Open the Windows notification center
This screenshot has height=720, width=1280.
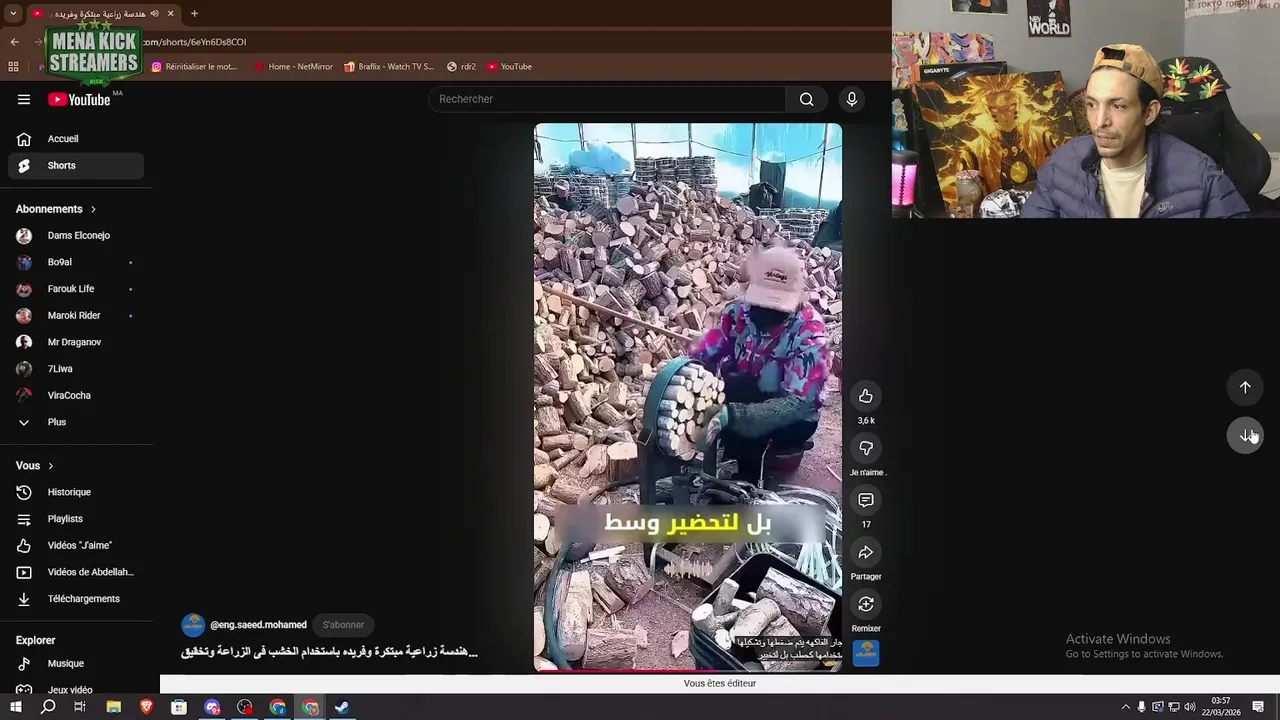pyautogui.click(x=1258, y=707)
